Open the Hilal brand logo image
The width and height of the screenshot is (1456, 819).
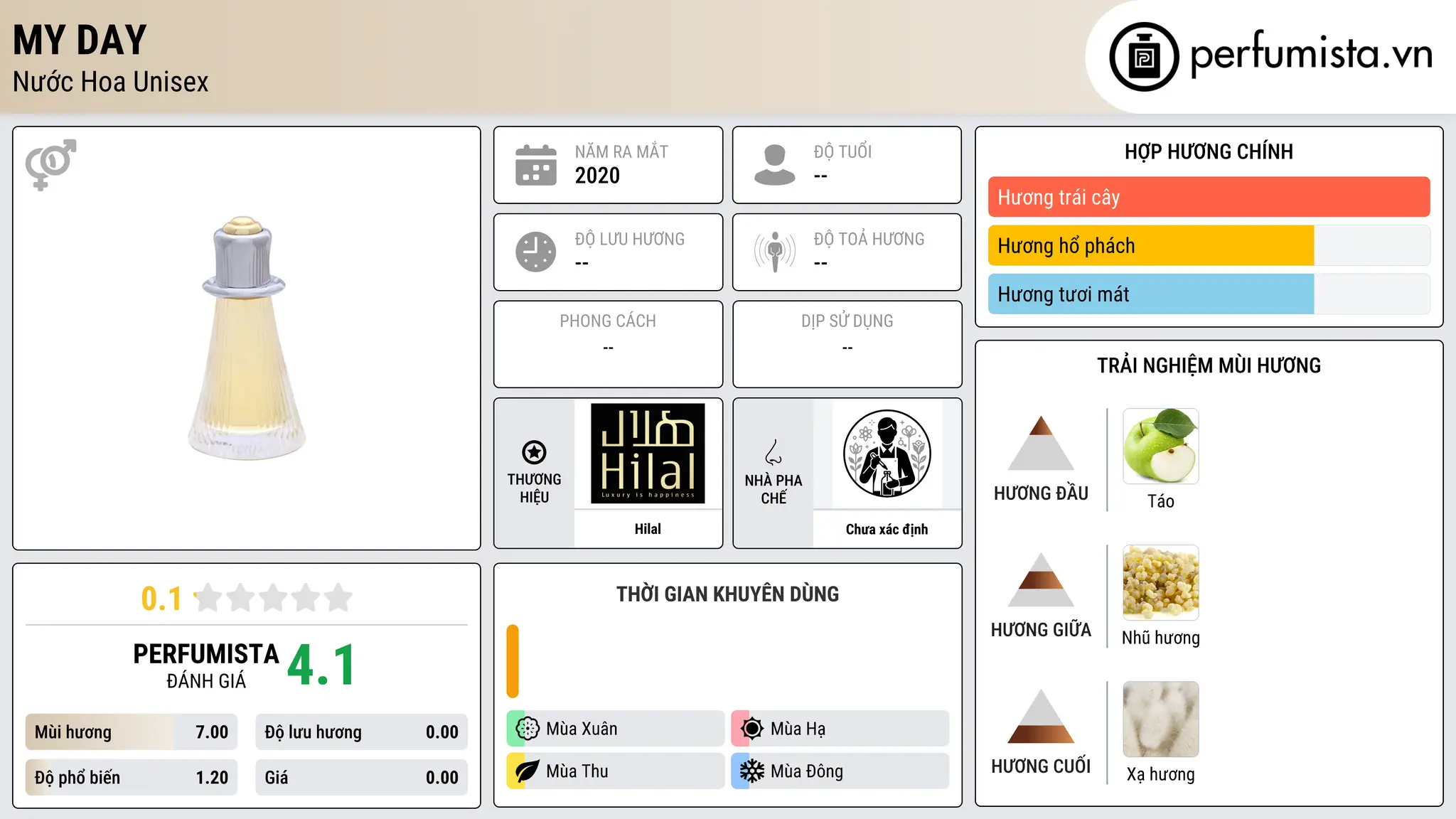click(x=648, y=454)
